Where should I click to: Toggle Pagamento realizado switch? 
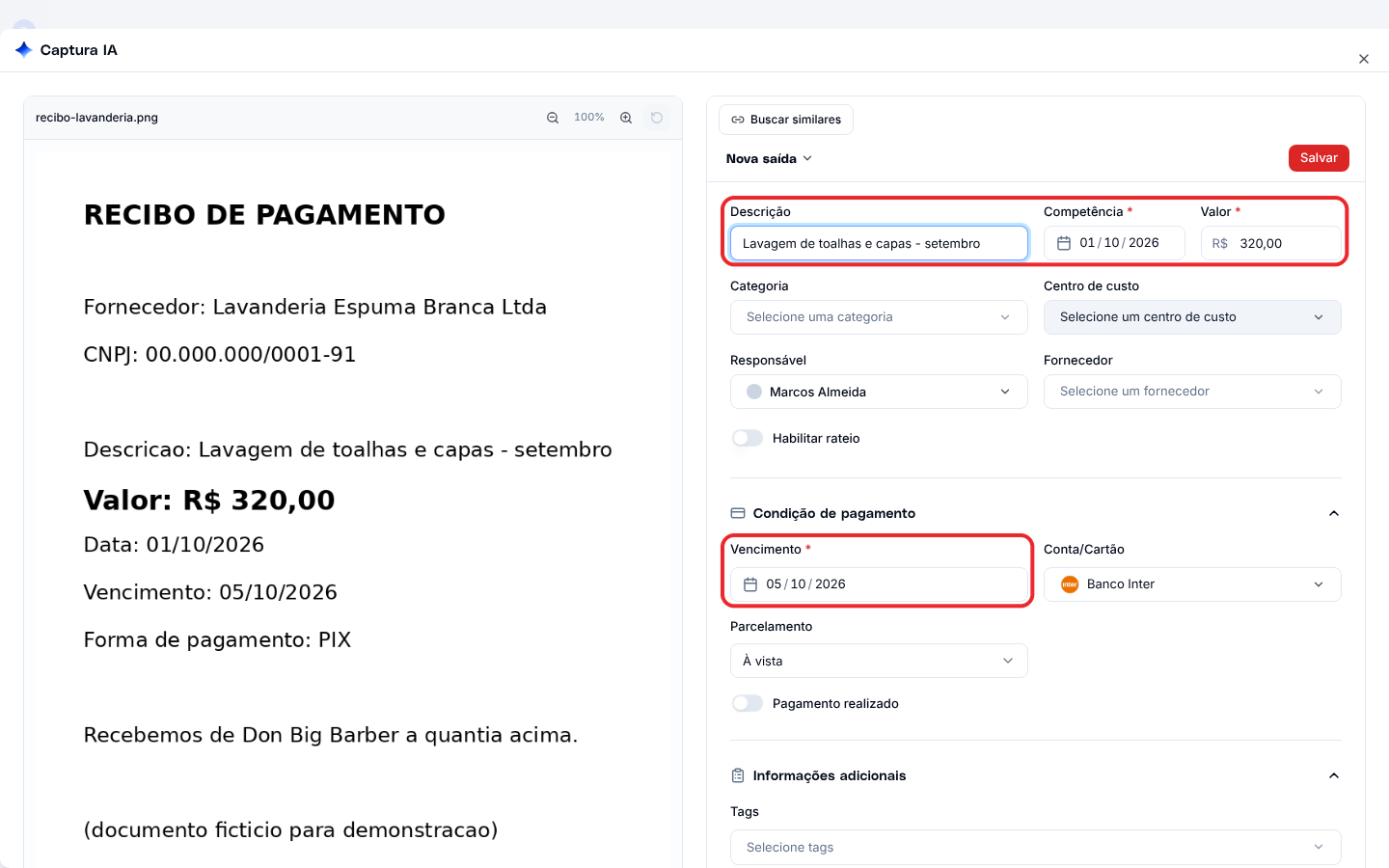click(748, 703)
